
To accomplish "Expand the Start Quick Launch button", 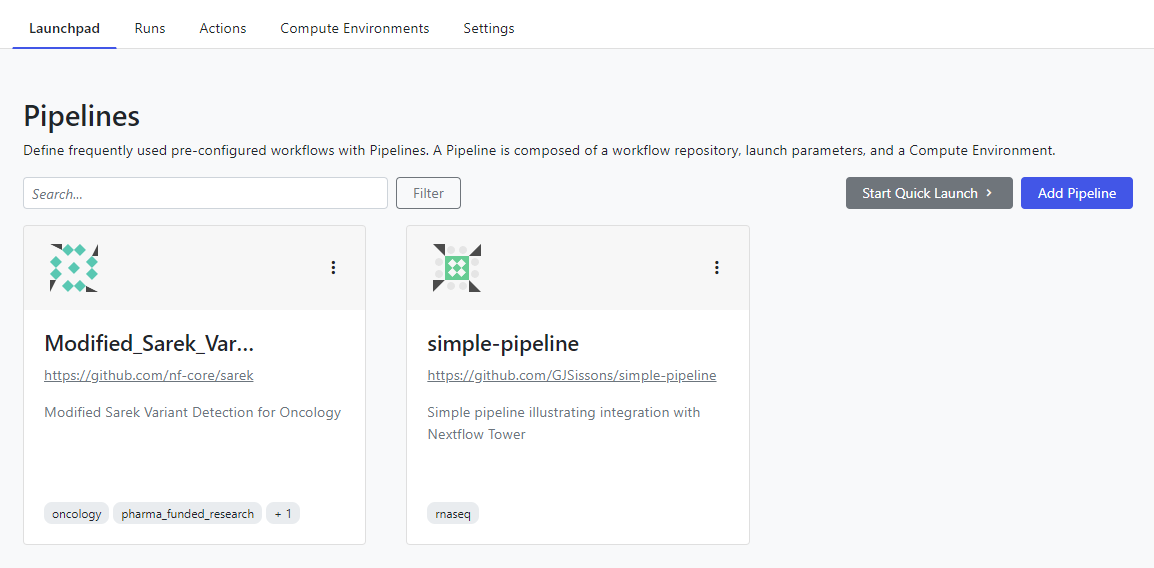I will 929,193.
